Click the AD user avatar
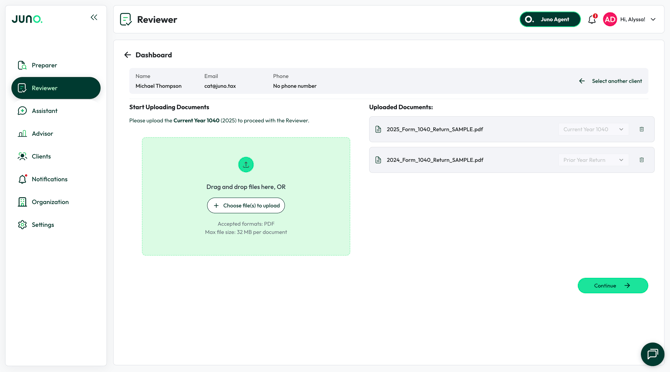 pyautogui.click(x=610, y=19)
